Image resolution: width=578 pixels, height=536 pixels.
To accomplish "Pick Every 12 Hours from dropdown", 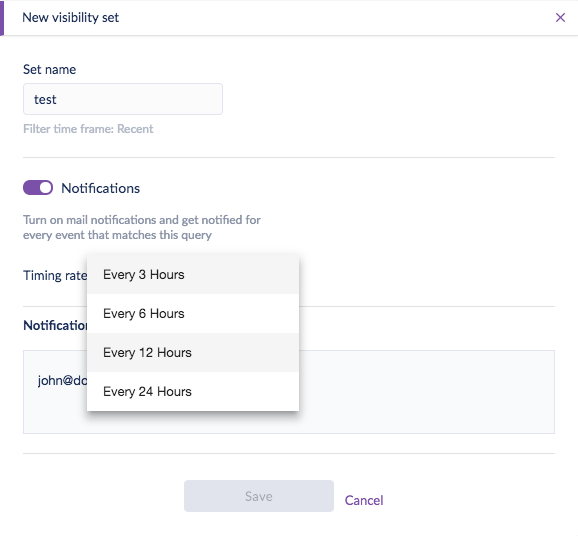I will click(193, 353).
